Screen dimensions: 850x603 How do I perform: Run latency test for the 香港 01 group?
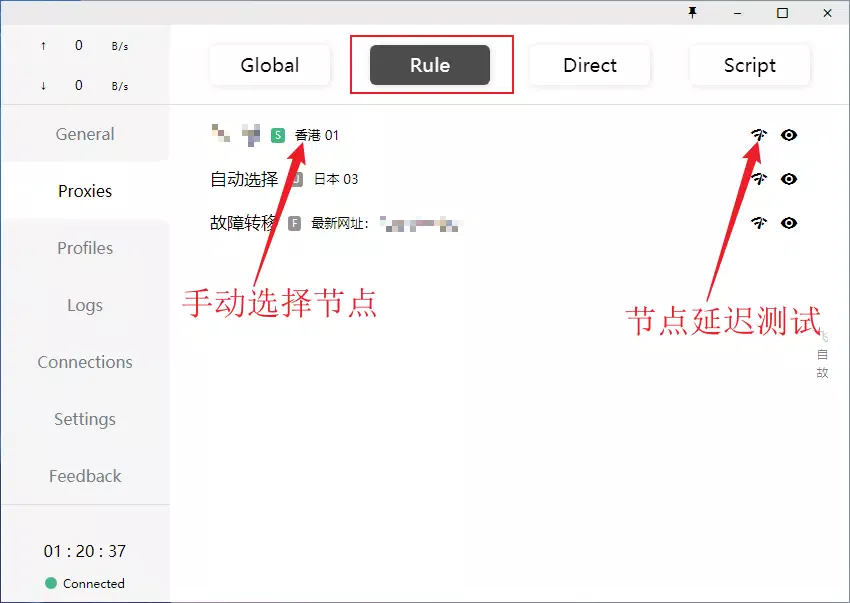(x=759, y=135)
